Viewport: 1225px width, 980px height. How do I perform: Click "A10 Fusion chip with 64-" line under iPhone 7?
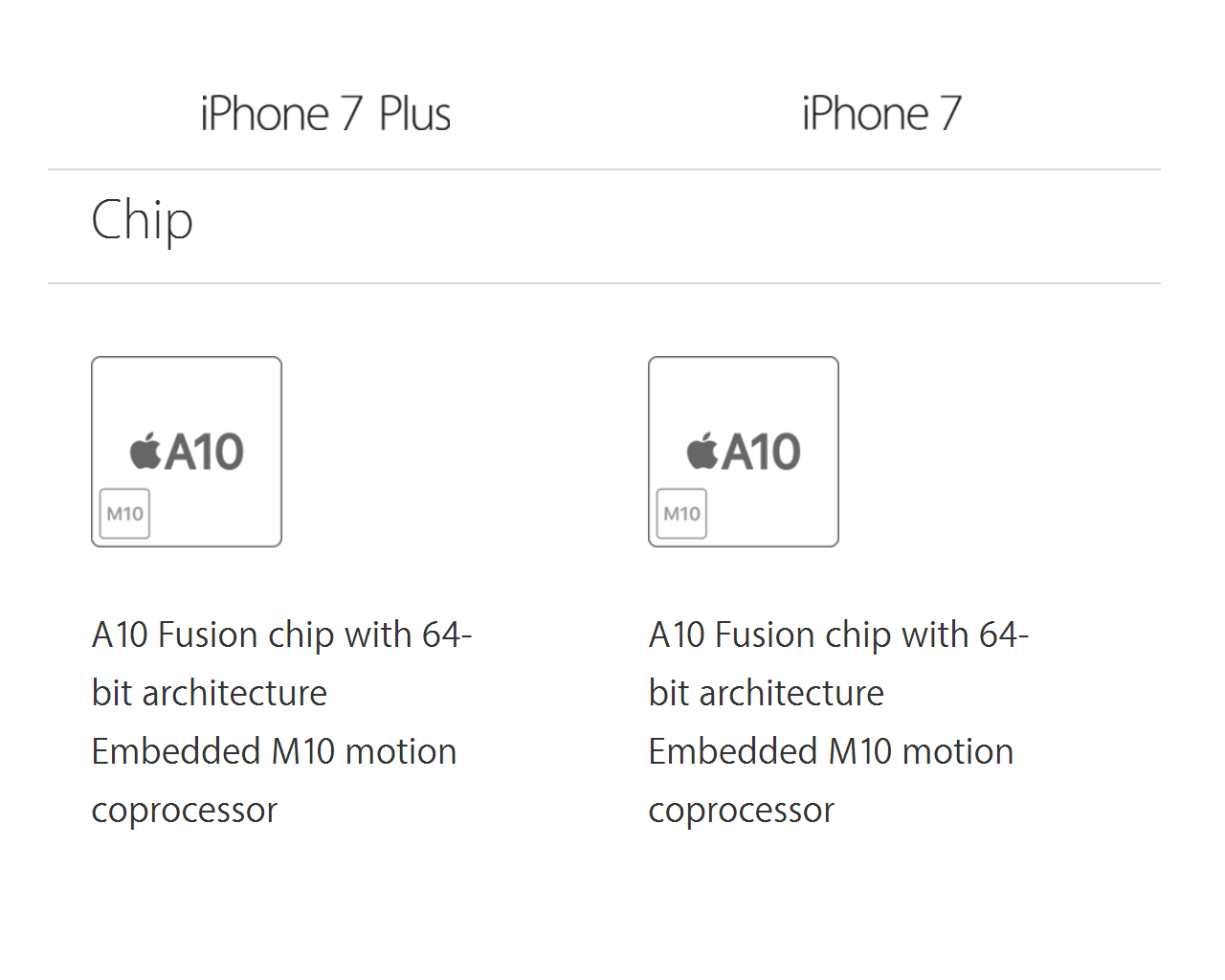838,635
